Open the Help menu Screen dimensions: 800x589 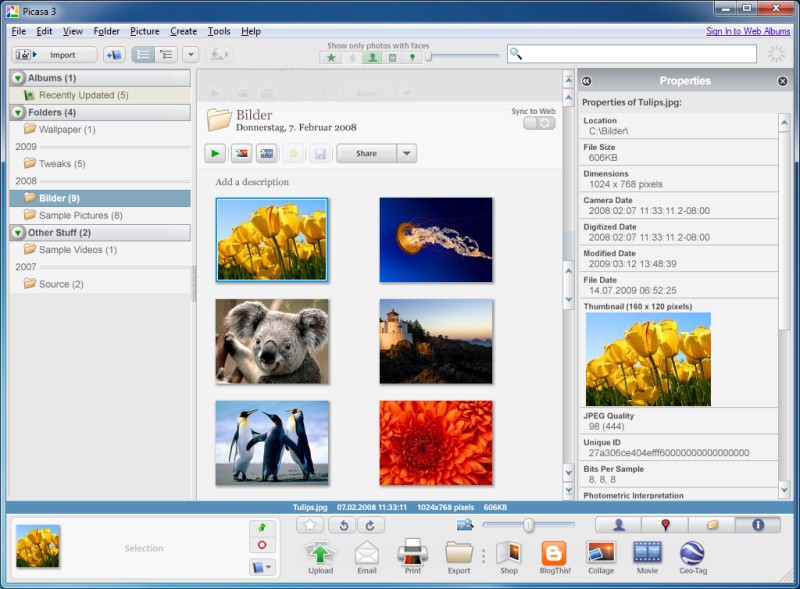coord(251,31)
